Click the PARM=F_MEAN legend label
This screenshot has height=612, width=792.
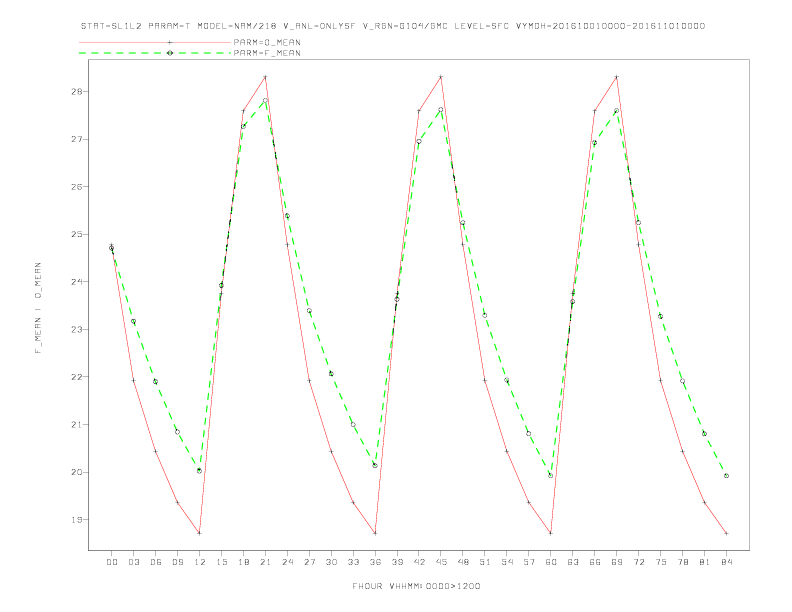coord(267,53)
